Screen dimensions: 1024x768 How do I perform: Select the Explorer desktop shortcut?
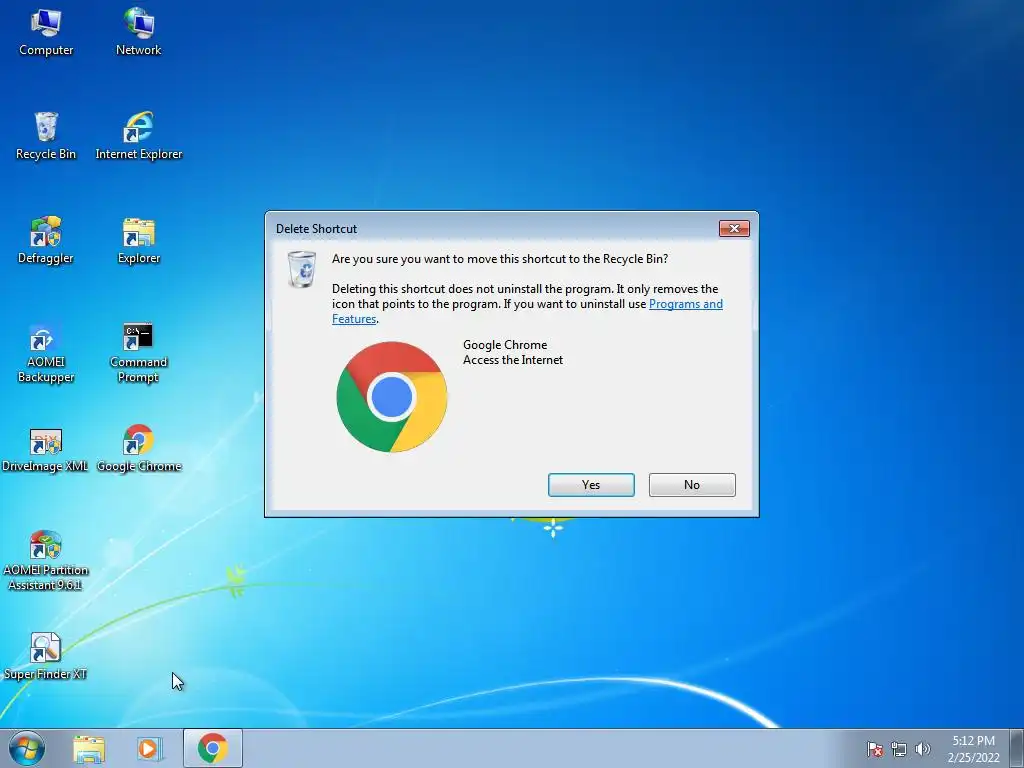138,240
